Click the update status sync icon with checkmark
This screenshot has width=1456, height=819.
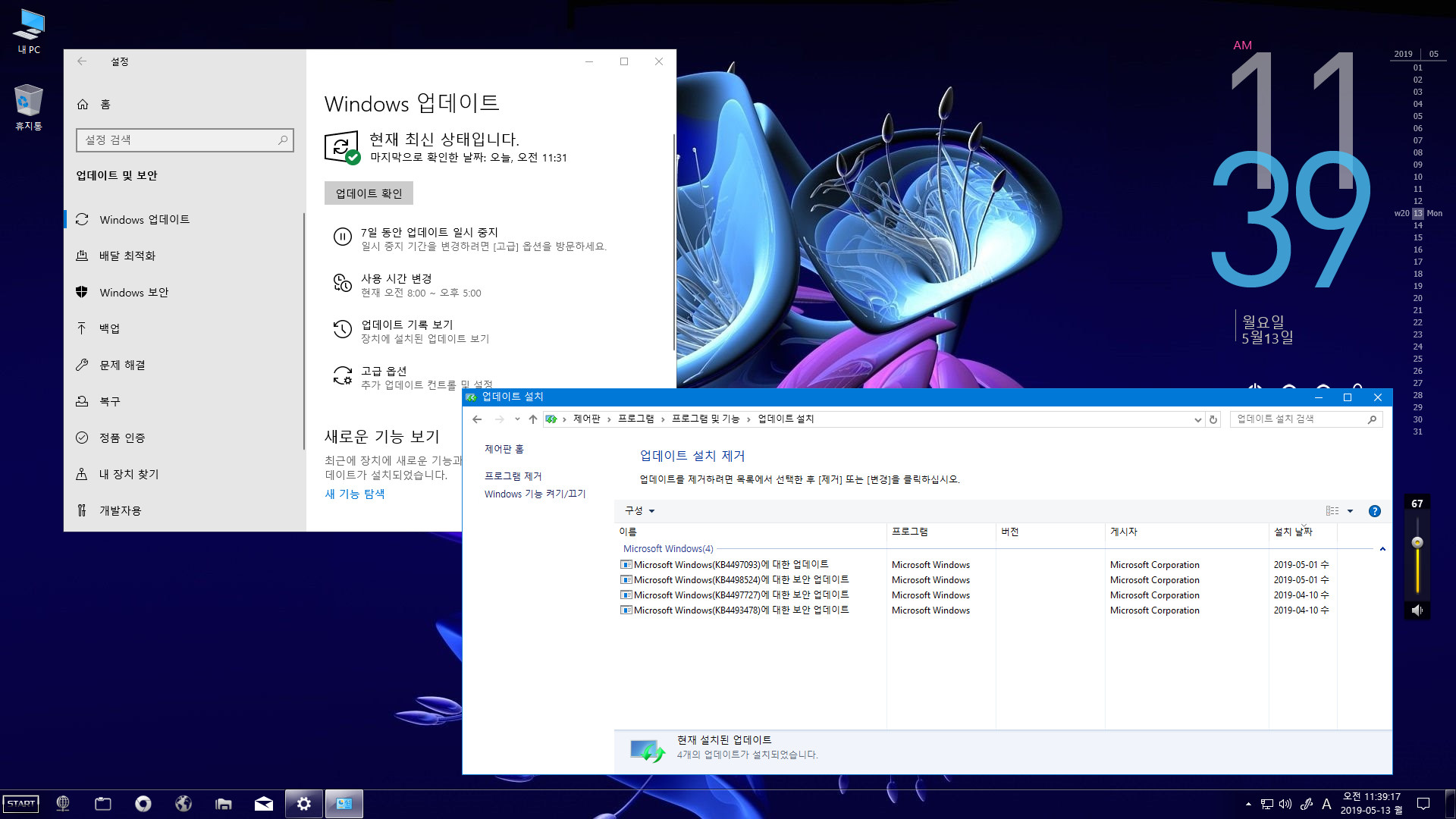coord(342,147)
